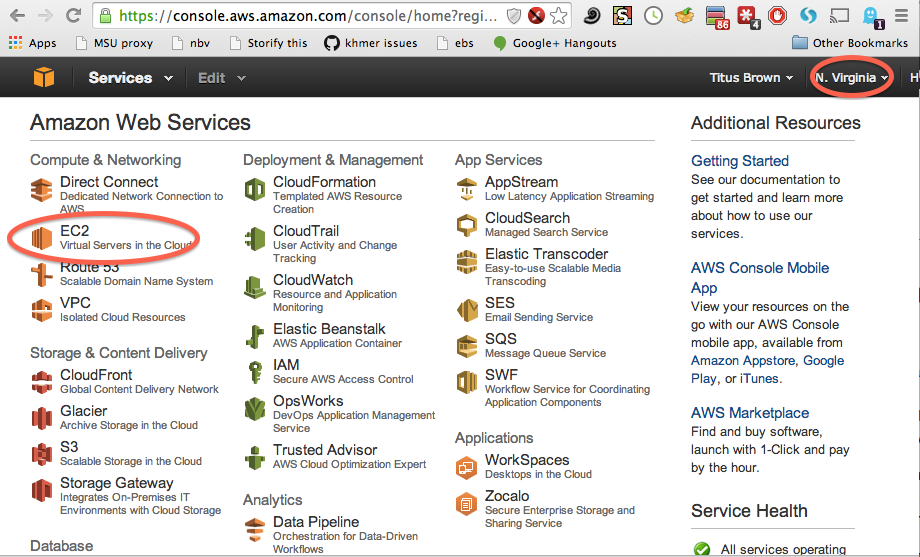The width and height of the screenshot is (920, 557).
Task: Follow the Google Play link
Action: coord(767,370)
